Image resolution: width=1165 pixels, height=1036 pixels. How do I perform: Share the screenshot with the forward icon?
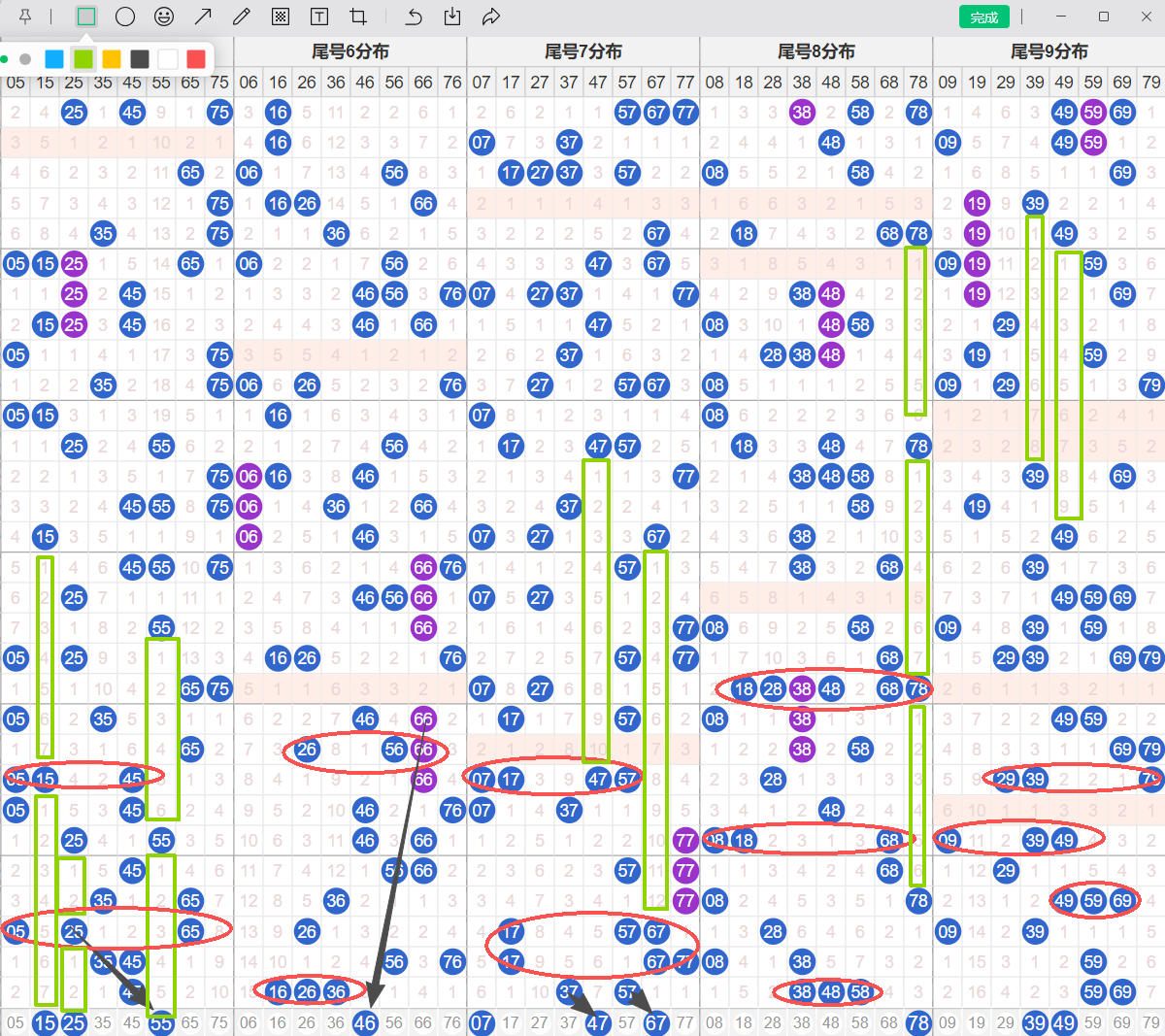pos(491,17)
